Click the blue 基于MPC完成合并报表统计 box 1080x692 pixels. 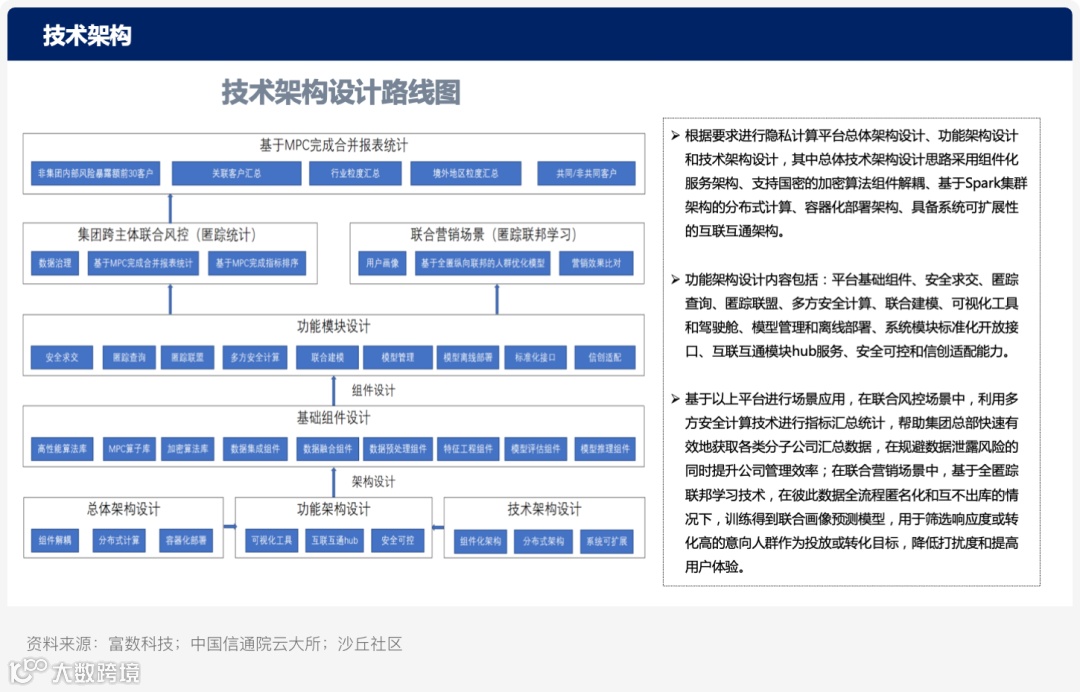143,263
